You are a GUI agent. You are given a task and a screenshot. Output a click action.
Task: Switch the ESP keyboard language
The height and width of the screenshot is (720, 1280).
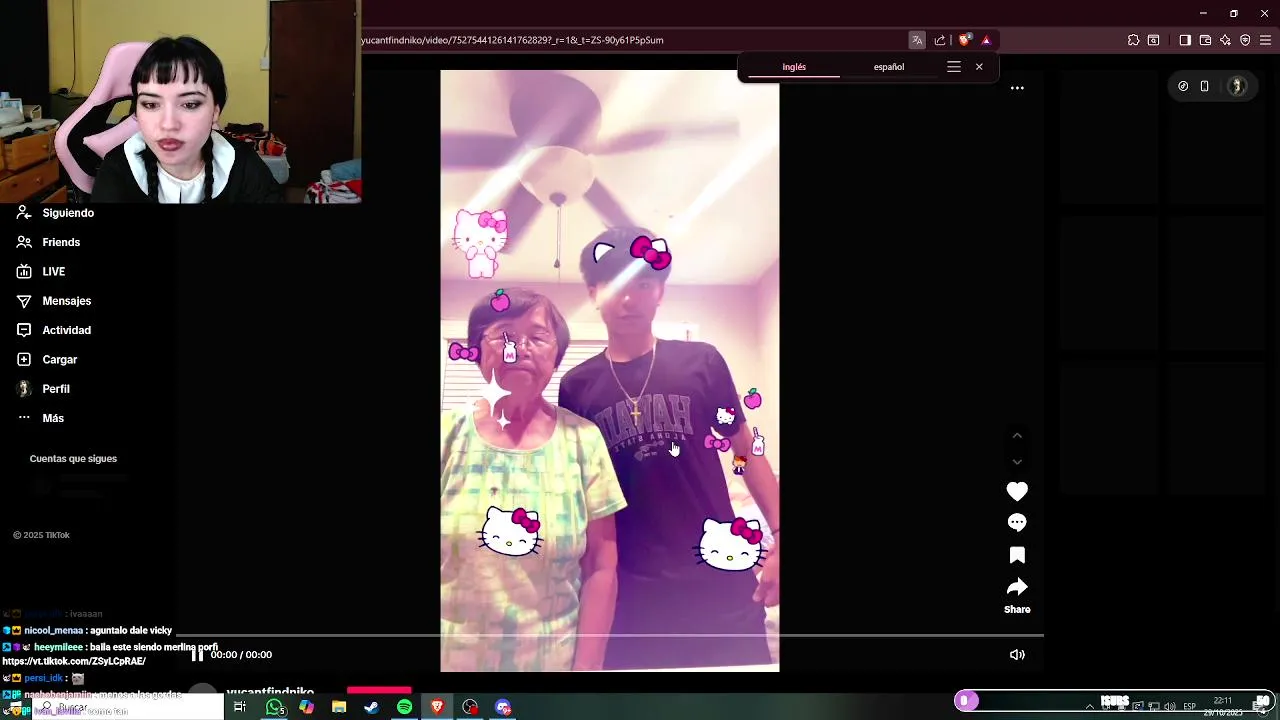point(1190,707)
